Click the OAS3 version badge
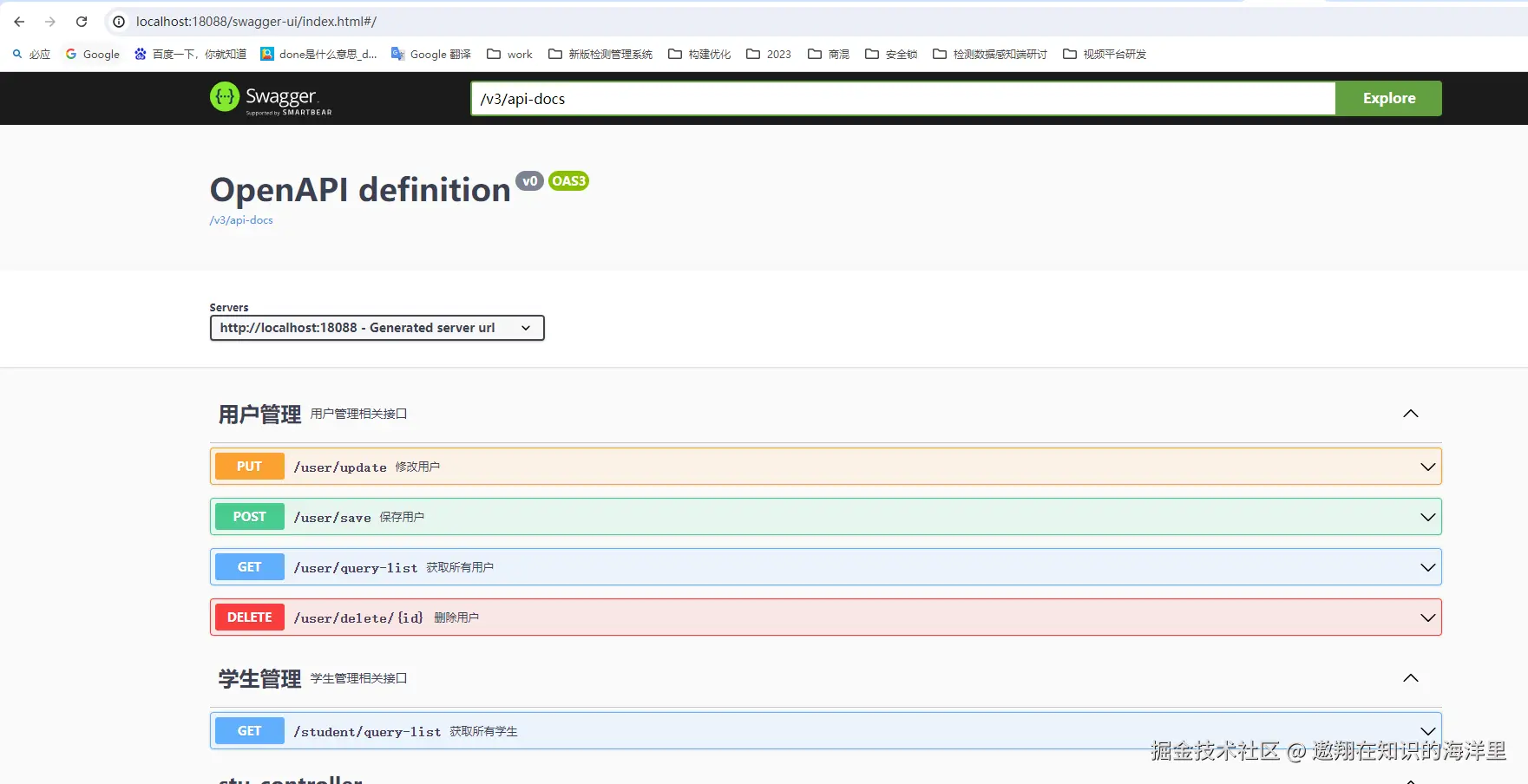Screen dimensions: 1528x784 point(569,181)
